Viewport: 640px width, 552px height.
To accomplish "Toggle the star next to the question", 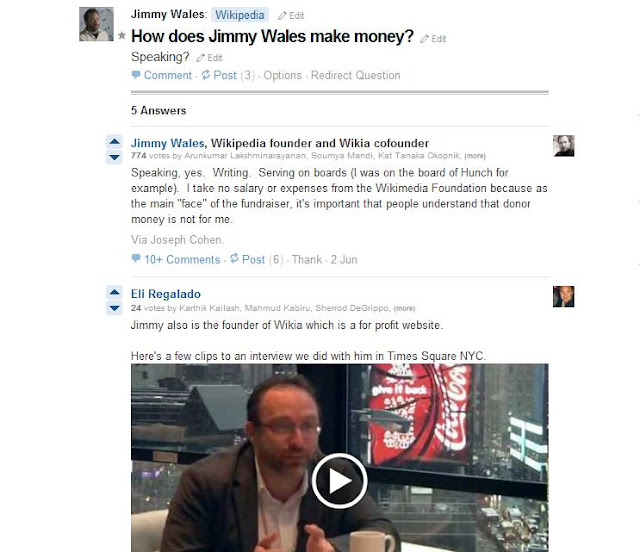I will [x=122, y=36].
